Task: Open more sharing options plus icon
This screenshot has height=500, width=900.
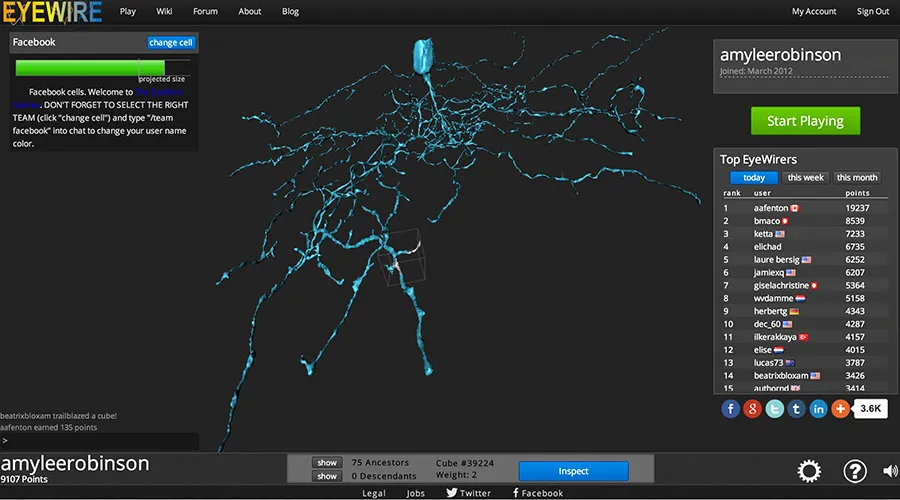Action: (840, 408)
